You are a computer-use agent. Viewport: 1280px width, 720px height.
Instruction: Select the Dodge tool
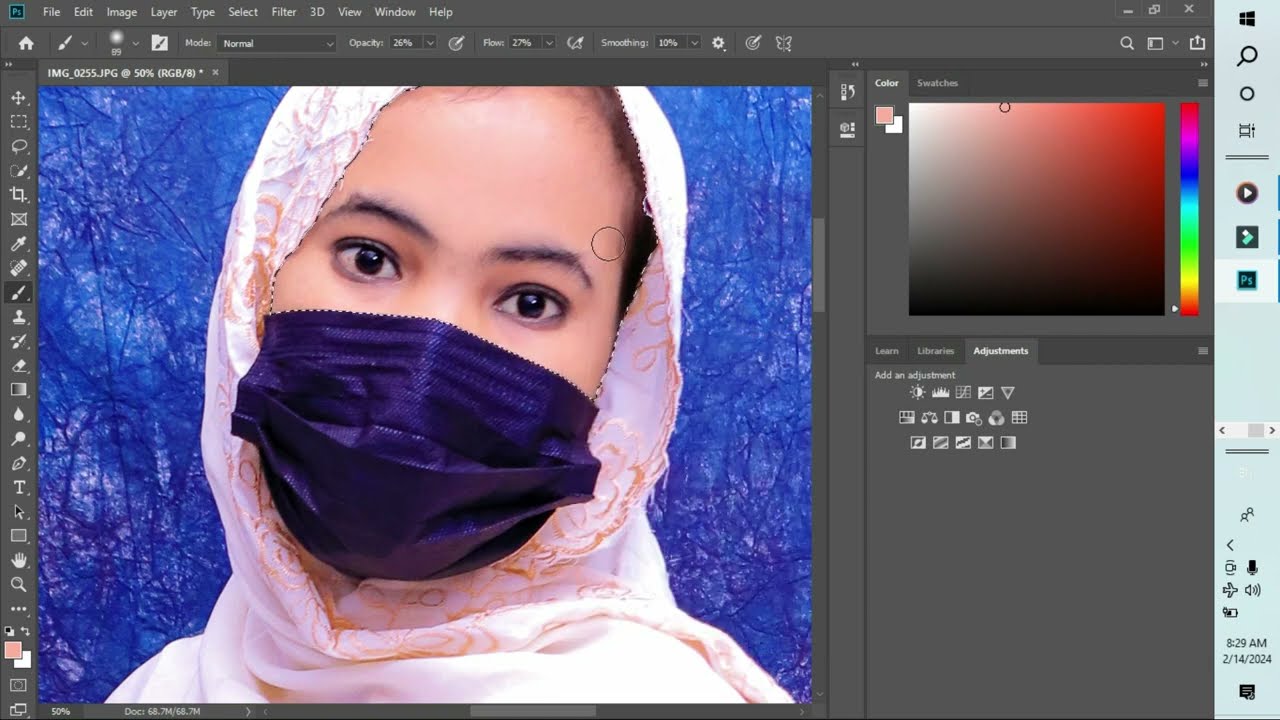coord(18,439)
